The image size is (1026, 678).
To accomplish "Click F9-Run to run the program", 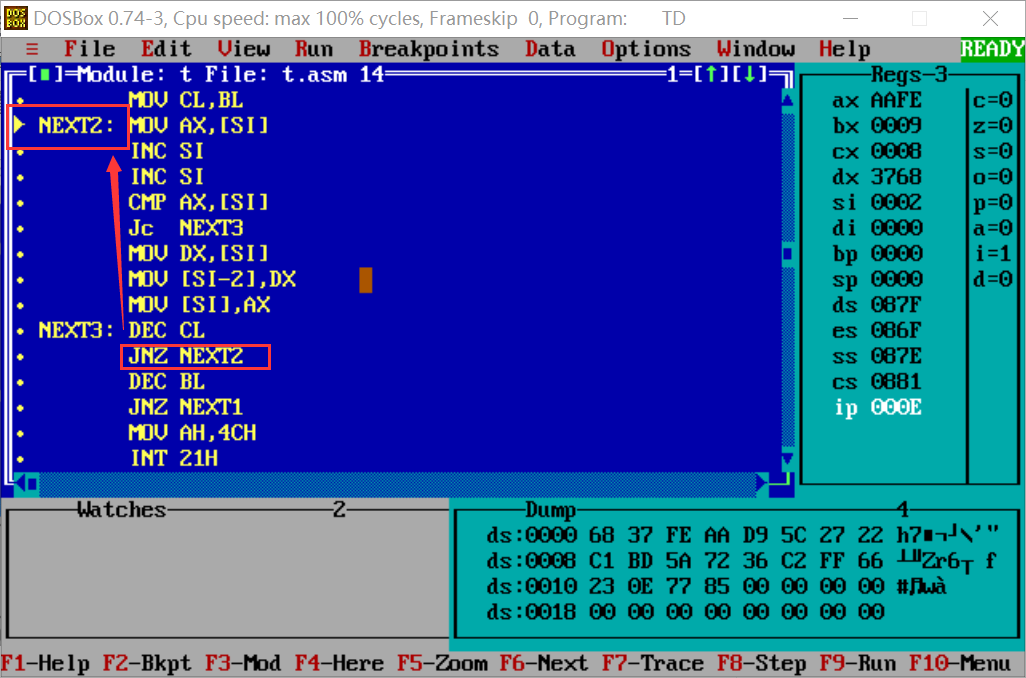I will pos(857,664).
